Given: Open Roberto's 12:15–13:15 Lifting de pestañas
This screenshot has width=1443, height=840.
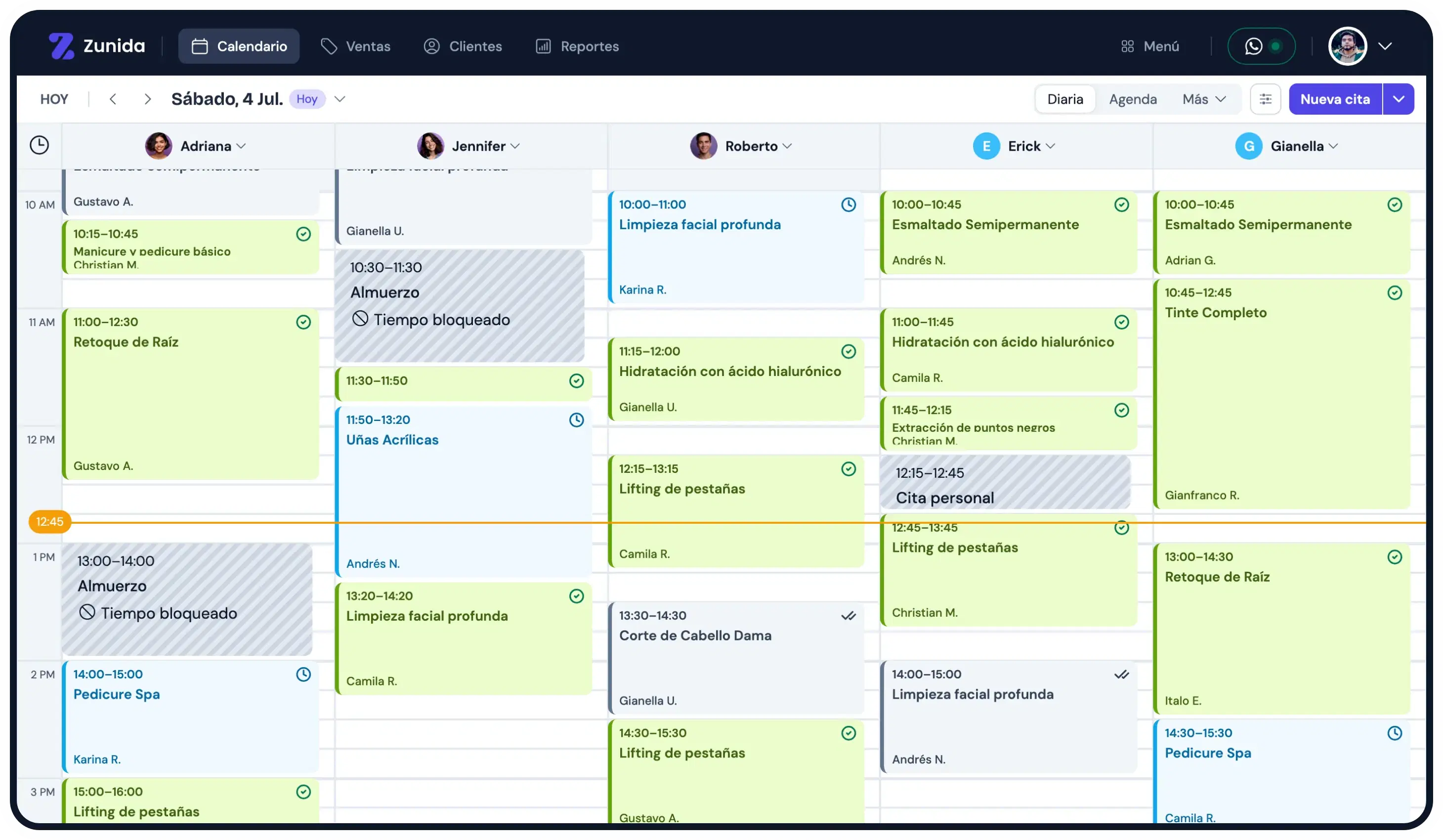Looking at the screenshot, I should click(736, 511).
